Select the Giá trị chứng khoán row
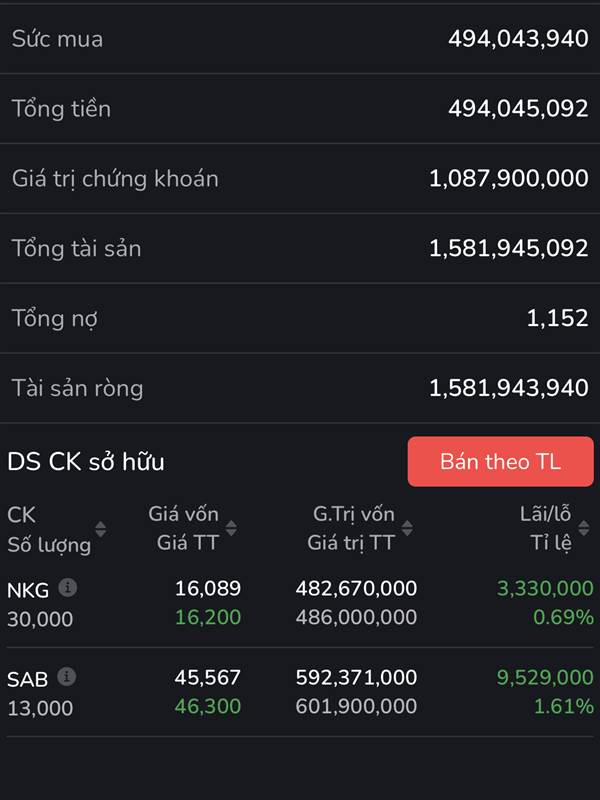The width and height of the screenshot is (600, 800). pyautogui.click(x=300, y=179)
